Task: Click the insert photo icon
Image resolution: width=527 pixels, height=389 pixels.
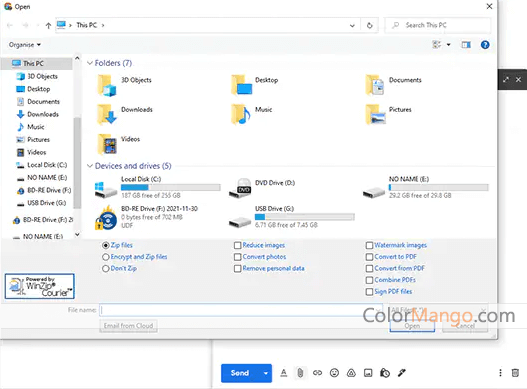Action: pyautogui.click(x=368, y=373)
